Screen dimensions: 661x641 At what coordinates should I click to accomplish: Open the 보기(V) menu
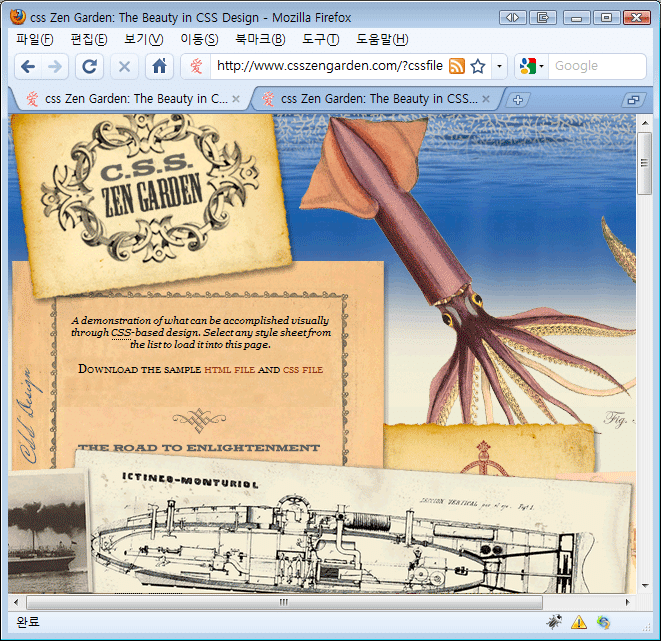point(143,39)
